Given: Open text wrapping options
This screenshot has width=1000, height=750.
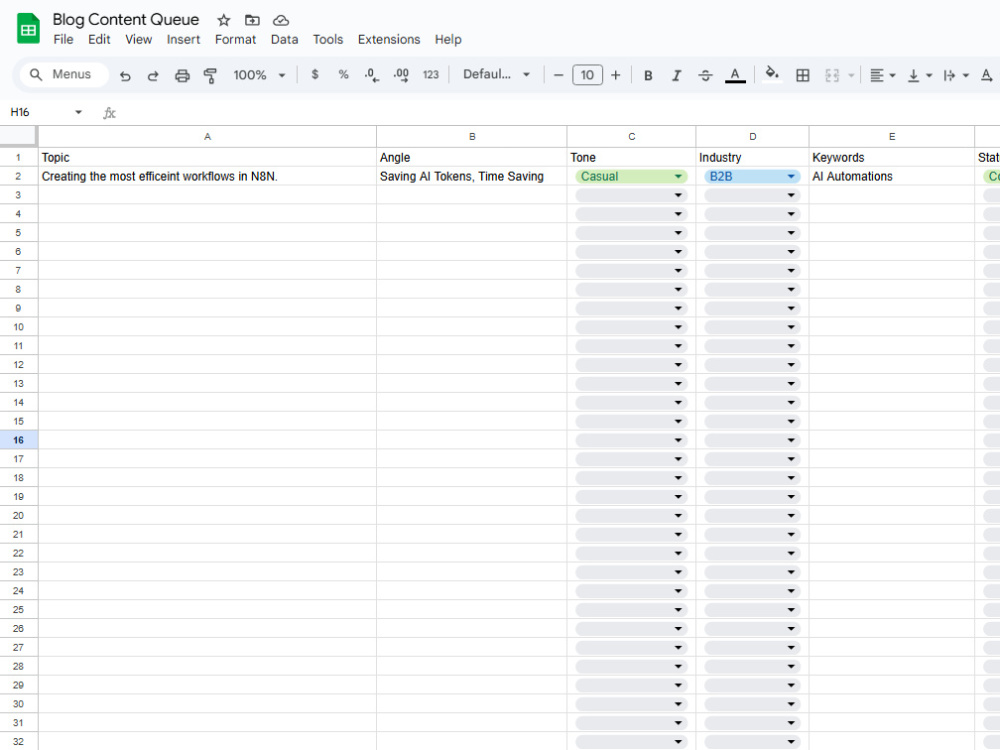Looking at the screenshot, I should (956, 76).
